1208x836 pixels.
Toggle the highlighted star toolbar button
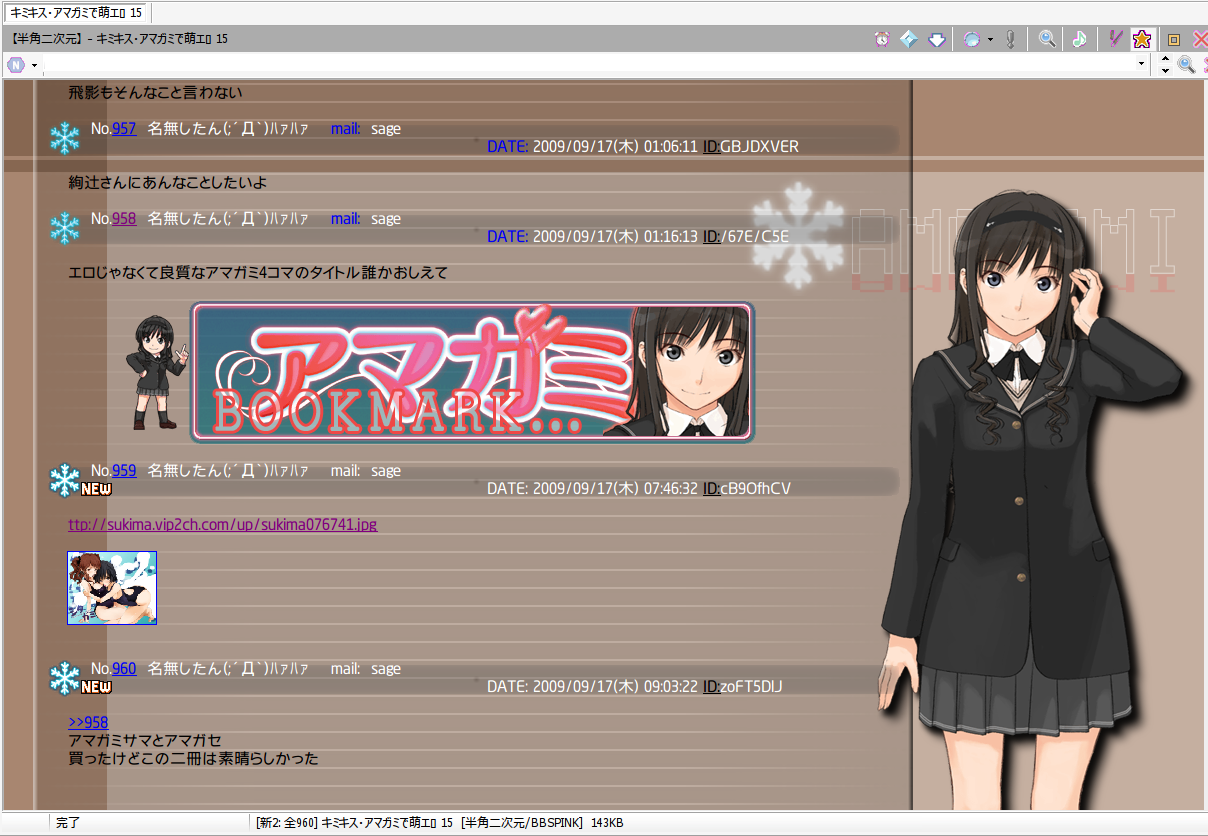[1142, 39]
